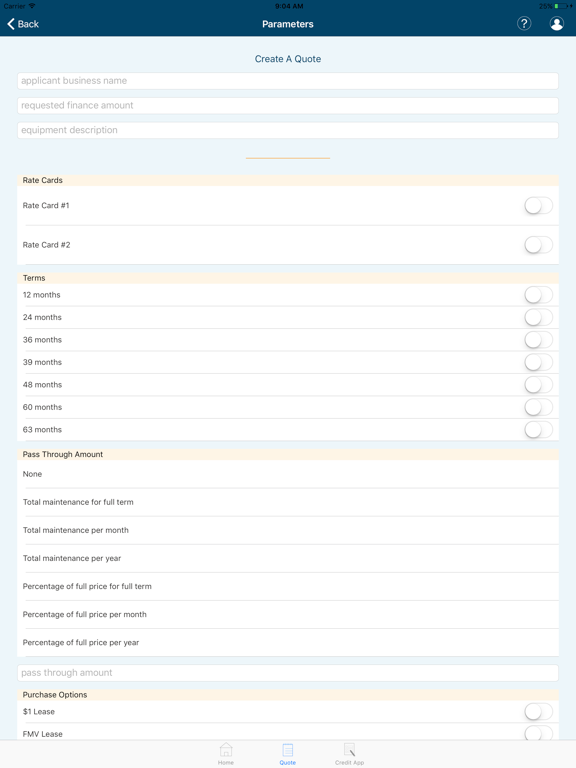The width and height of the screenshot is (576, 768).
Task: Open the user profile icon
Action: point(556,24)
